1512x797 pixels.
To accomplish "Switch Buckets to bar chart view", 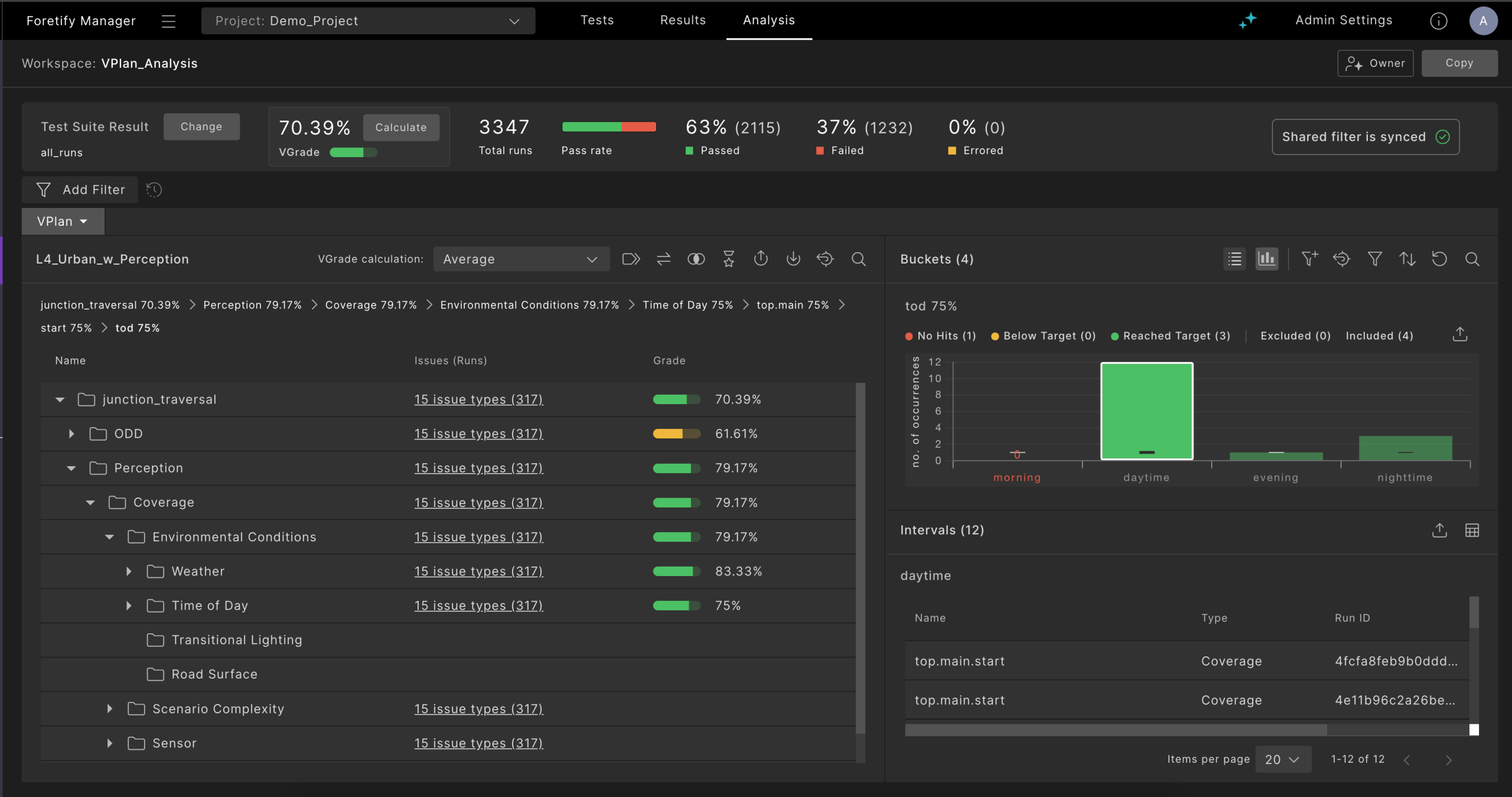I will point(1266,259).
